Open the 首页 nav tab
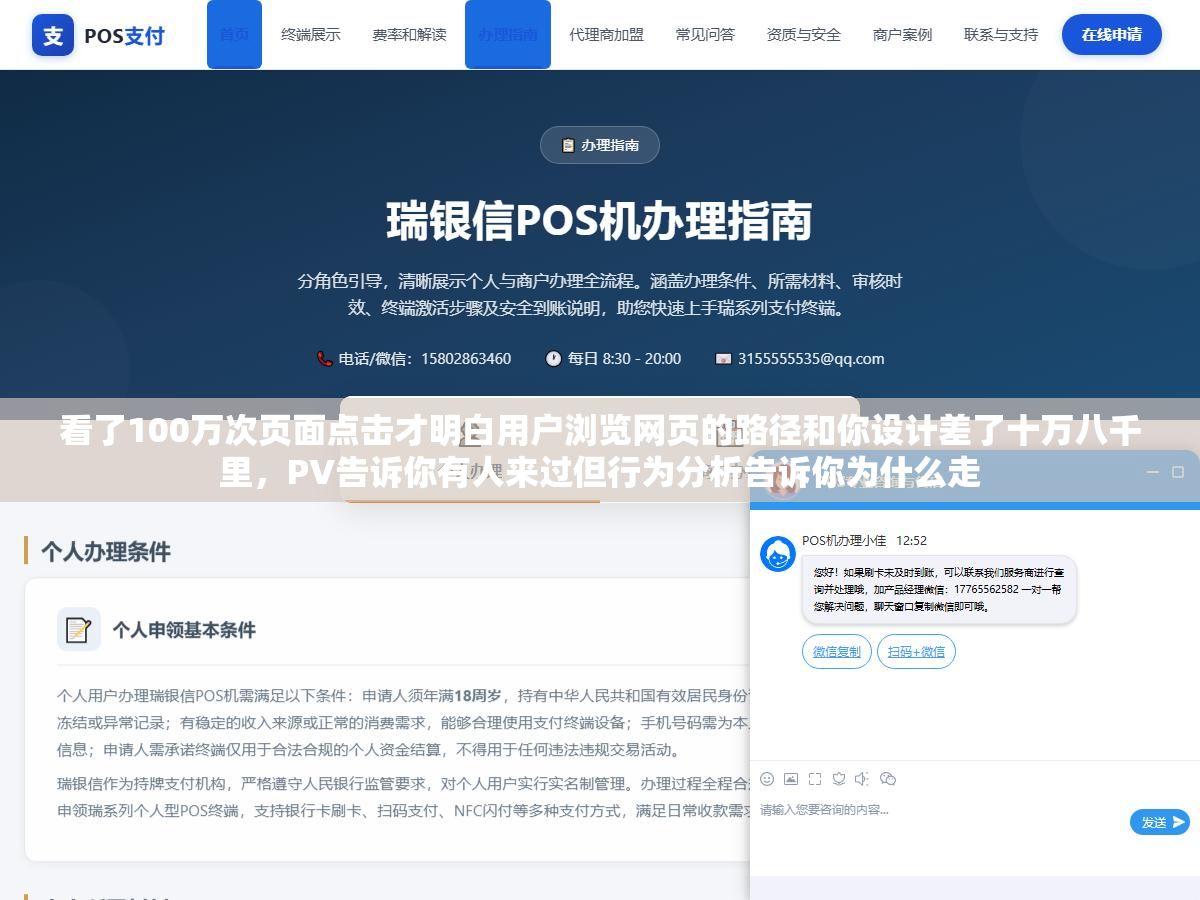 234,34
